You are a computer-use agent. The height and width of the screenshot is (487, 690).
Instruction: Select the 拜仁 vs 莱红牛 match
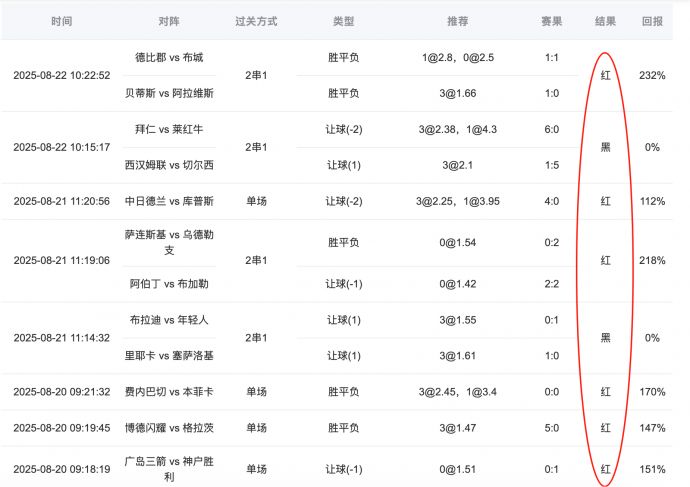[168, 129]
